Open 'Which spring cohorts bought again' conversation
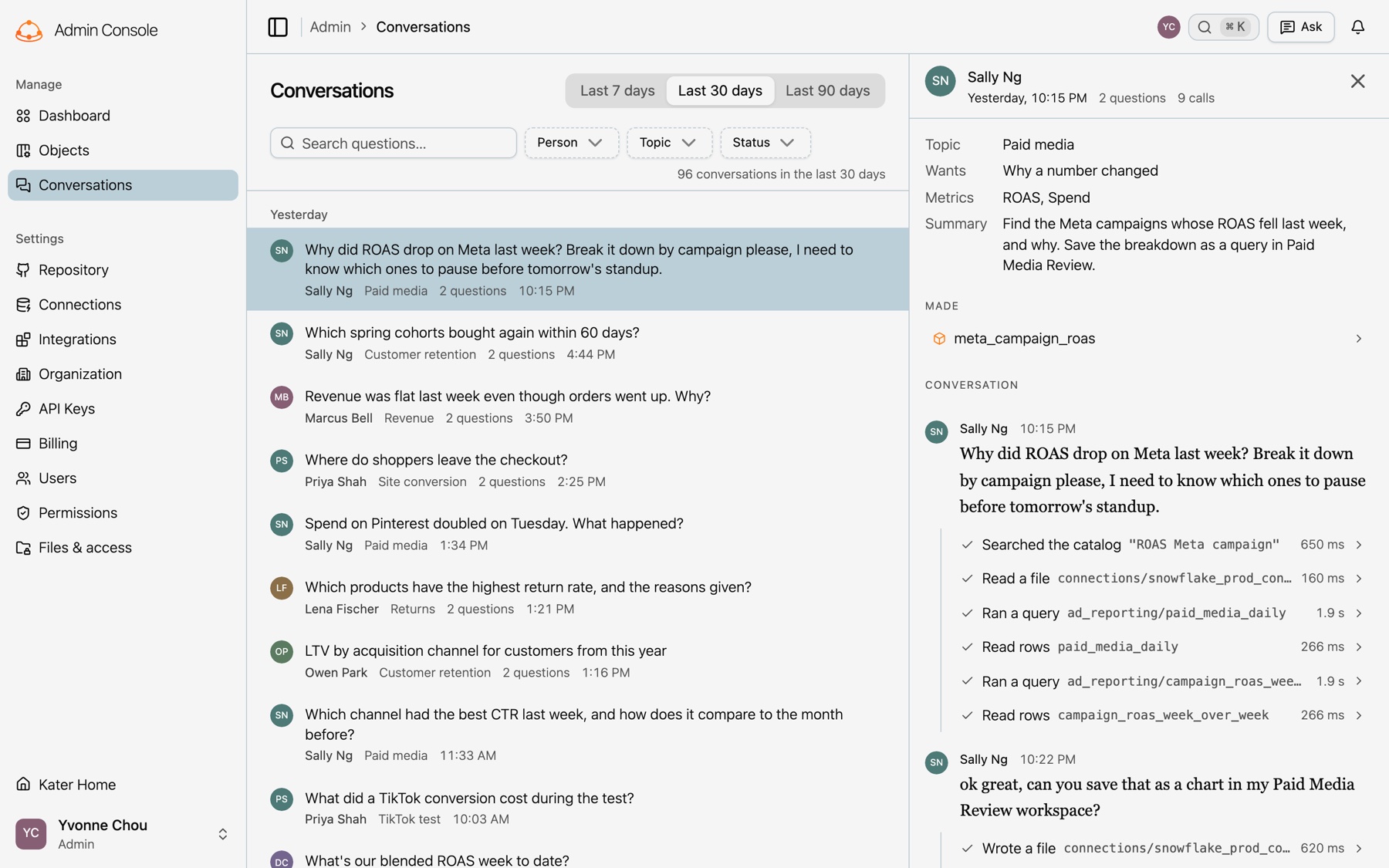 pyautogui.click(x=577, y=343)
